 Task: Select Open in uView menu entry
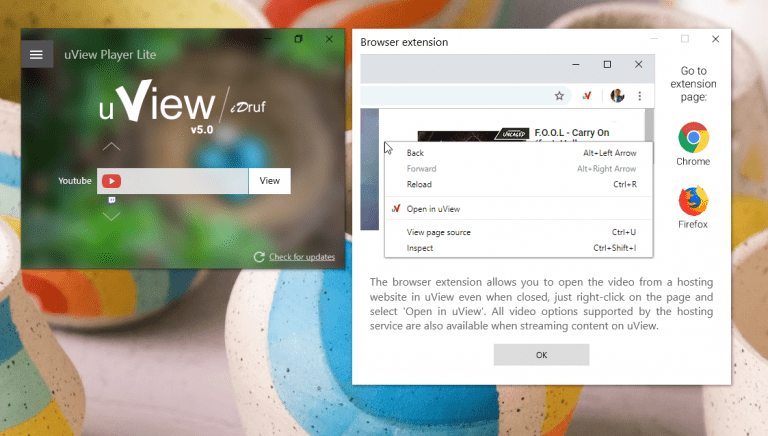click(433, 209)
